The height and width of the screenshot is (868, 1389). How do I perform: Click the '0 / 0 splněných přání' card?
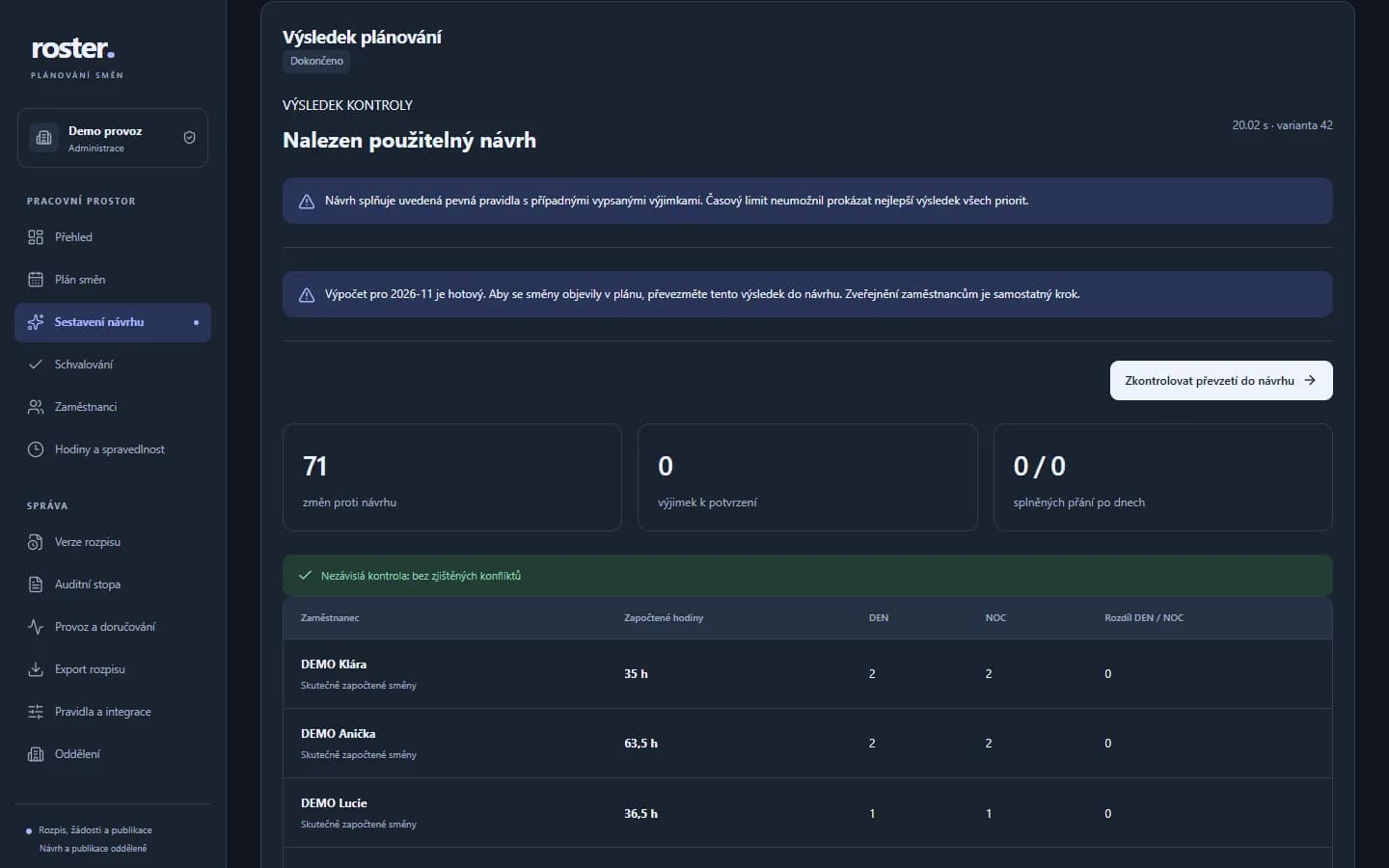pyautogui.click(x=1163, y=477)
